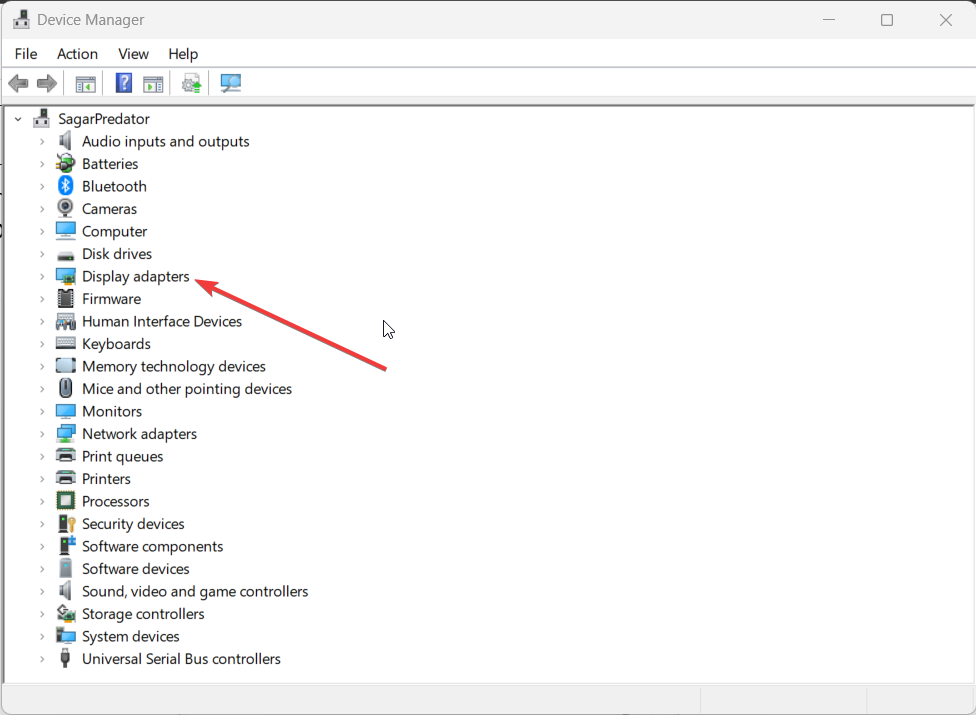Click the Monitors icon
This screenshot has width=976, height=715.
tap(65, 411)
